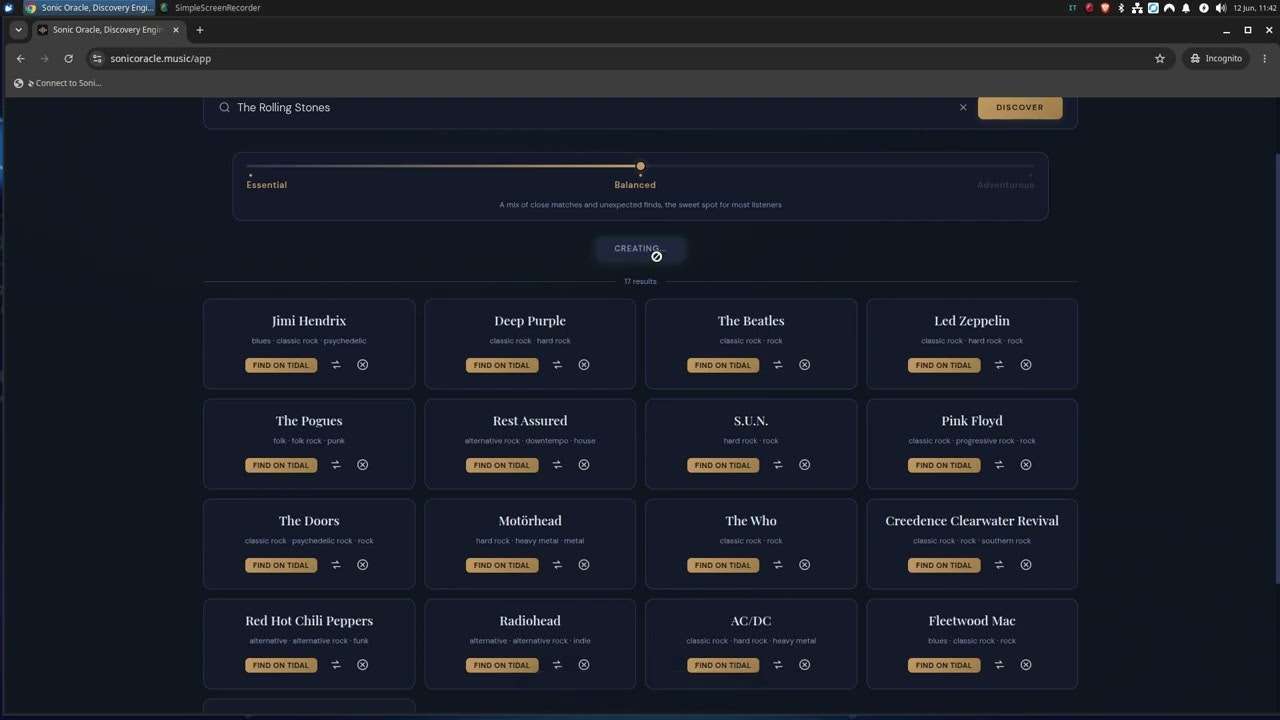This screenshot has width=1280, height=720.
Task: Clear the artist search field
Action: tap(963, 107)
